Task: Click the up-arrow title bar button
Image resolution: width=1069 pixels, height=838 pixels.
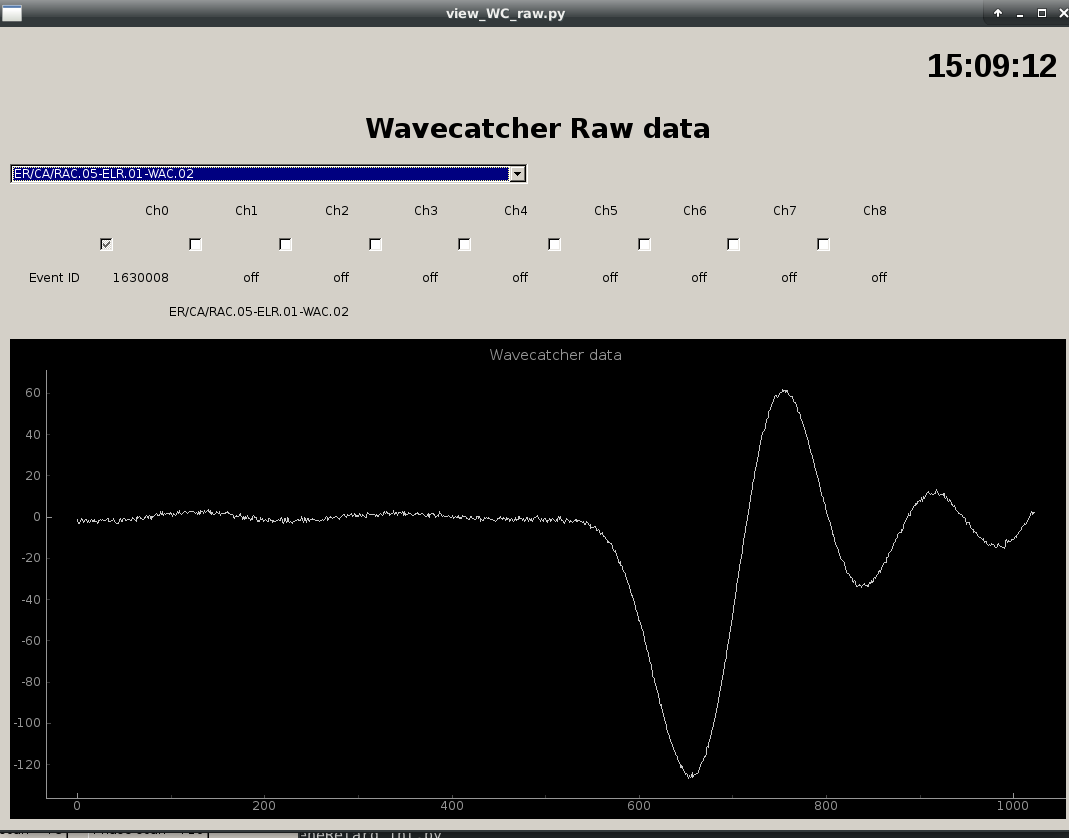Action: tap(997, 13)
